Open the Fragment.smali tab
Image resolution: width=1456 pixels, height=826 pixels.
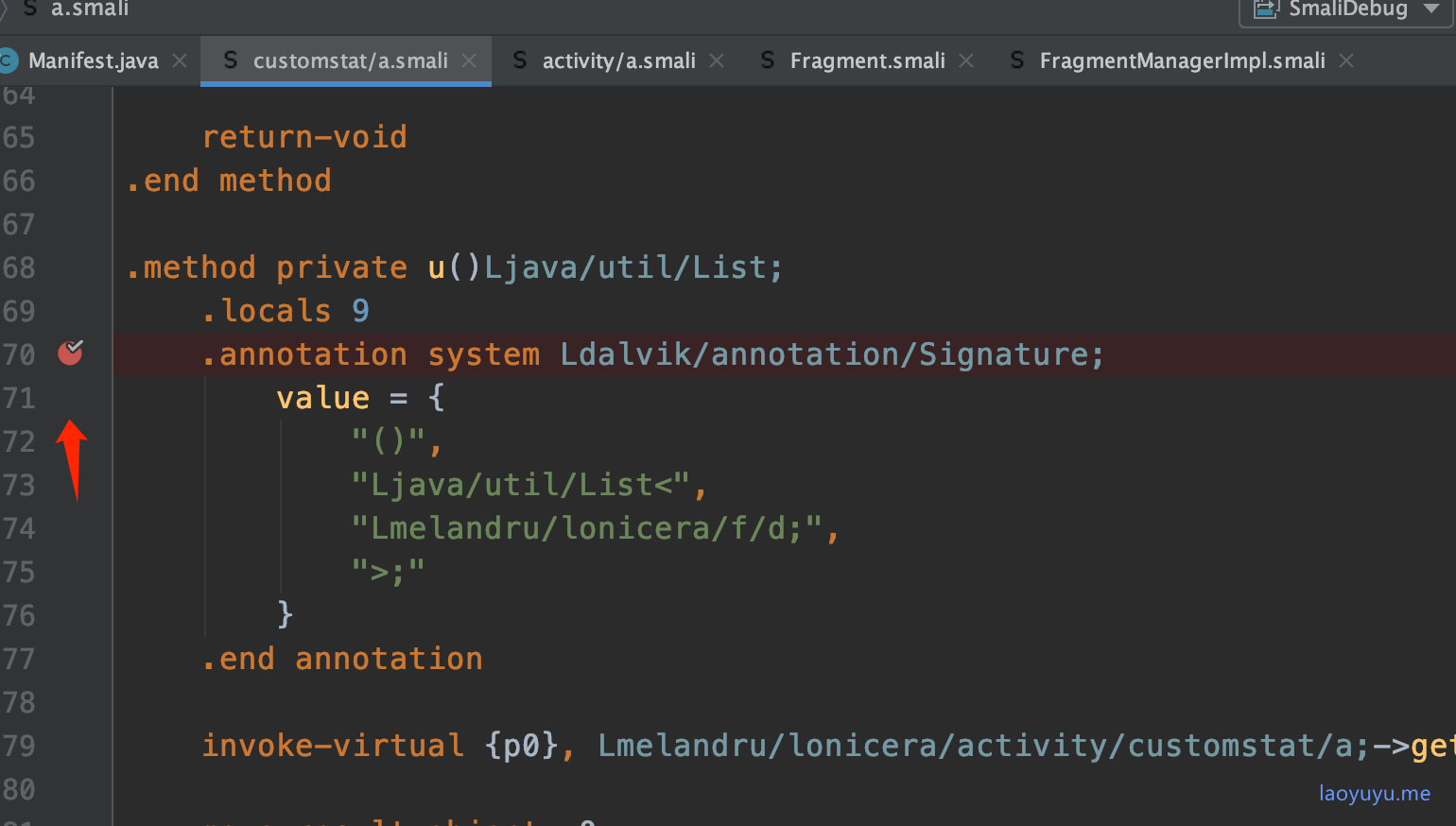[867, 60]
